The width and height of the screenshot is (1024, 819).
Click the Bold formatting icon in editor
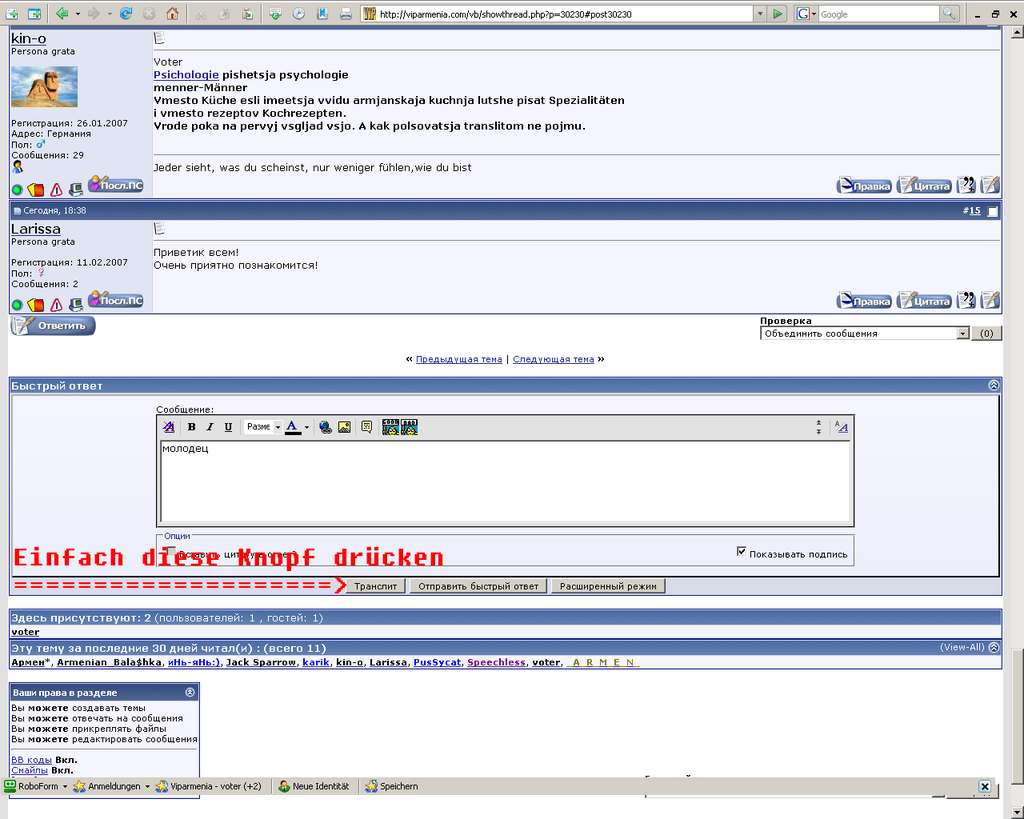192,427
